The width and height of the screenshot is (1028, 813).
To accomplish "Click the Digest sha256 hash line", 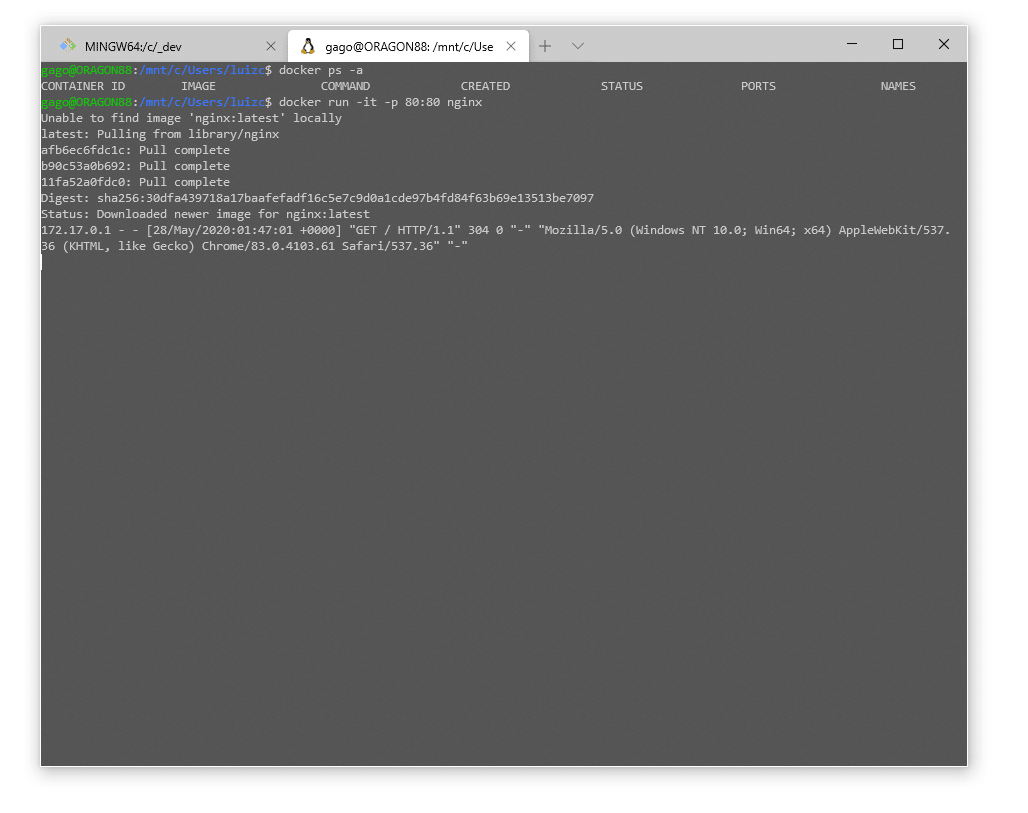I will click(x=317, y=198).
